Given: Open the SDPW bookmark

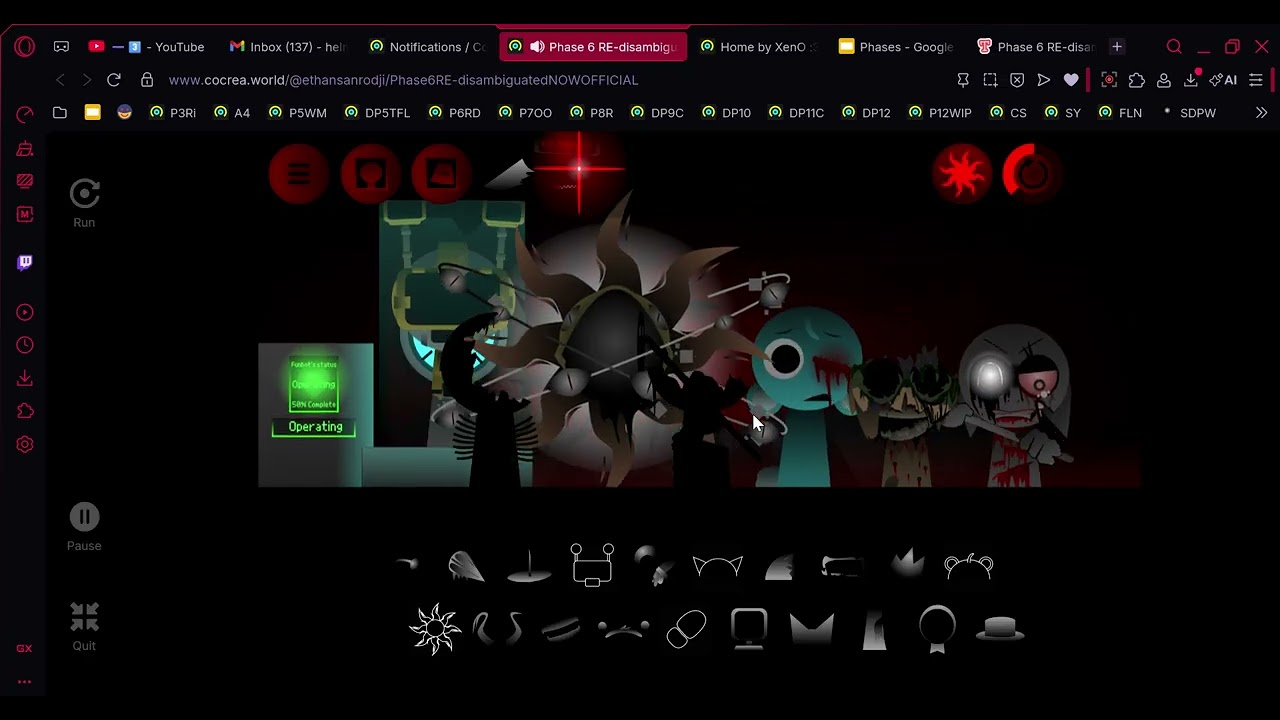Looking at the screenshot, I should click(1188, 113).
